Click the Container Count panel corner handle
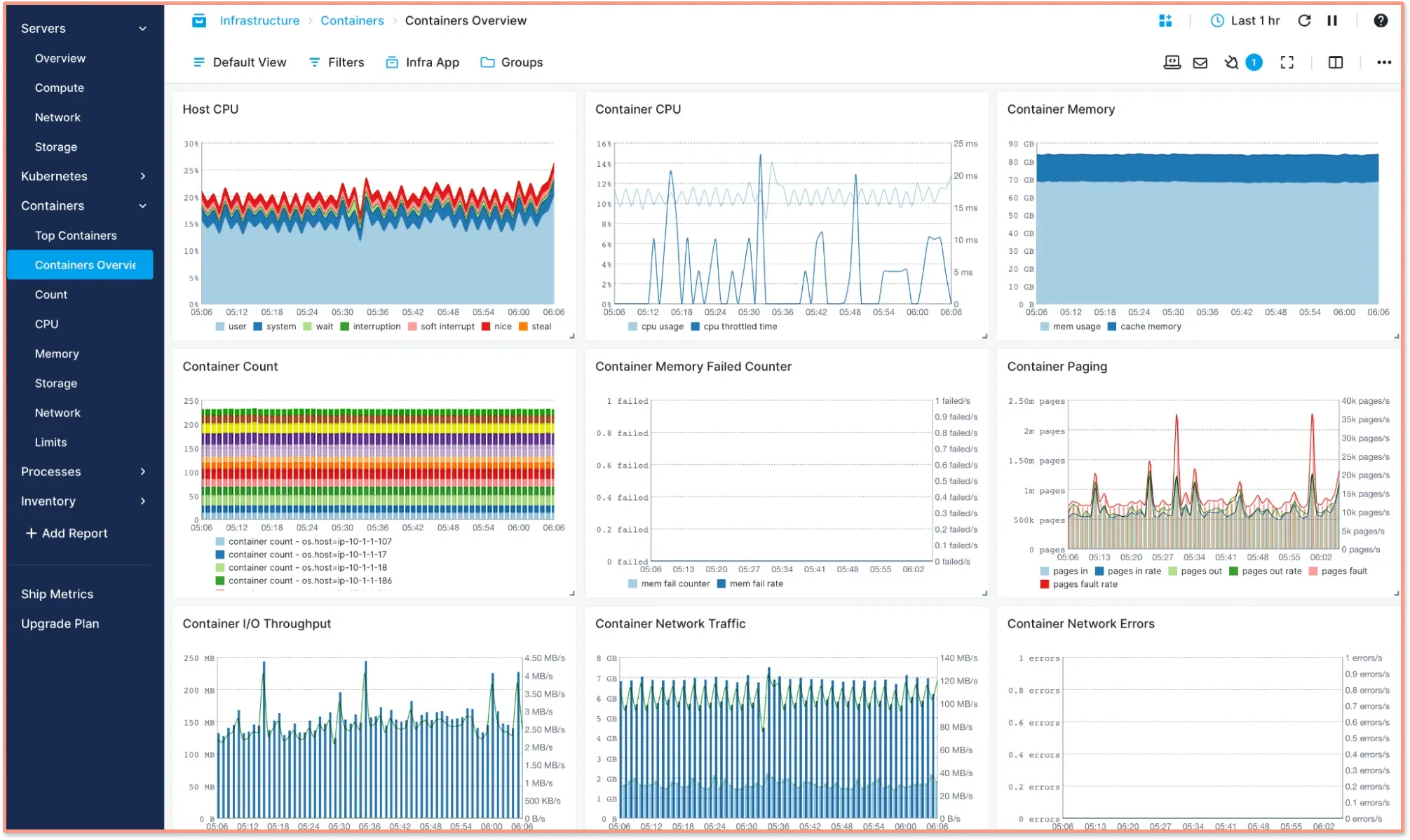The width and height of the screenshot is (1410, 840). (572, 594)
